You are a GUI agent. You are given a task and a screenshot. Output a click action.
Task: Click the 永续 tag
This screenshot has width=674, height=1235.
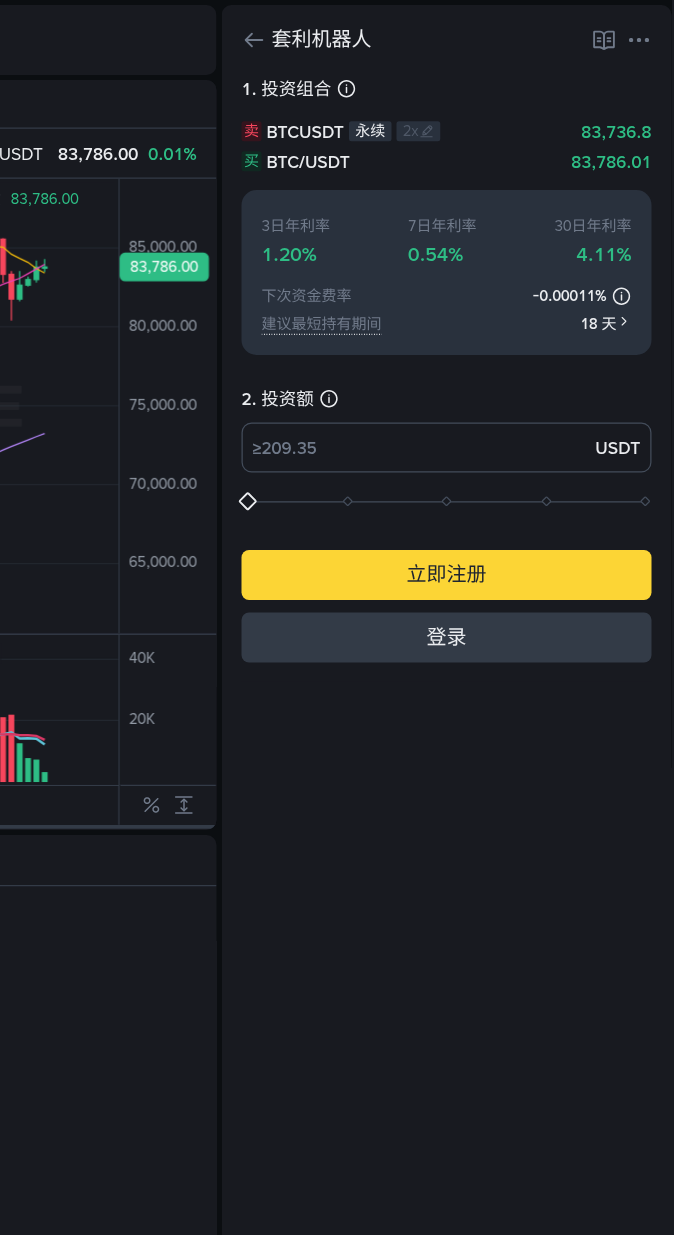coord(370,131)
